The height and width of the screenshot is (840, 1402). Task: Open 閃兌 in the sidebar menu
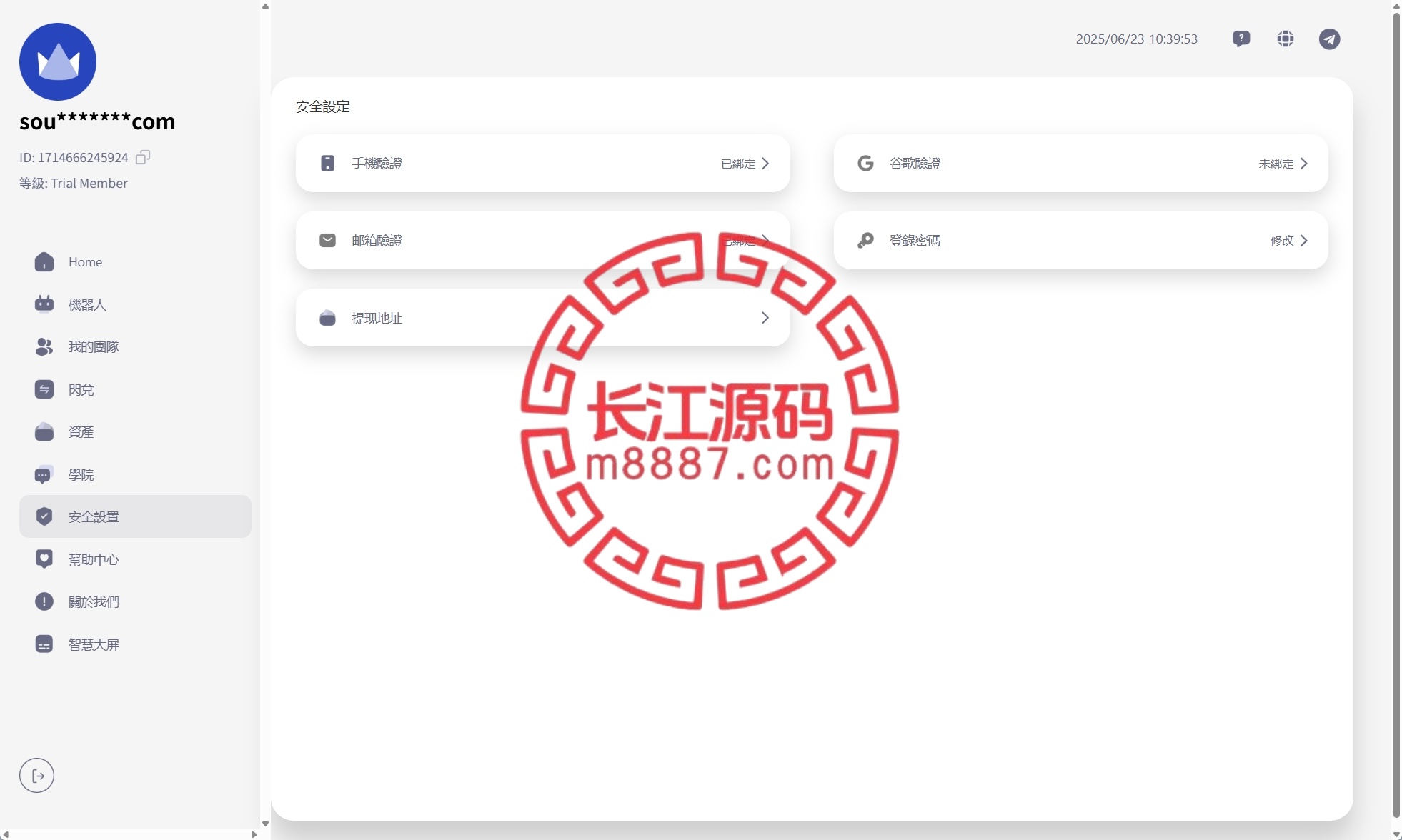pyautogui.click(x=135, y=389)
